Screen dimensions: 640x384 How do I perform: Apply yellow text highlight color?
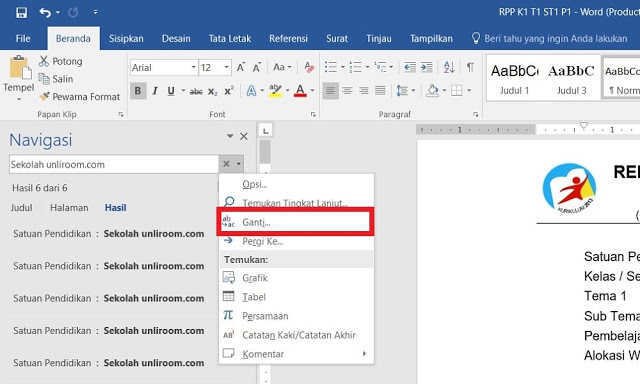tap(276, 91)
